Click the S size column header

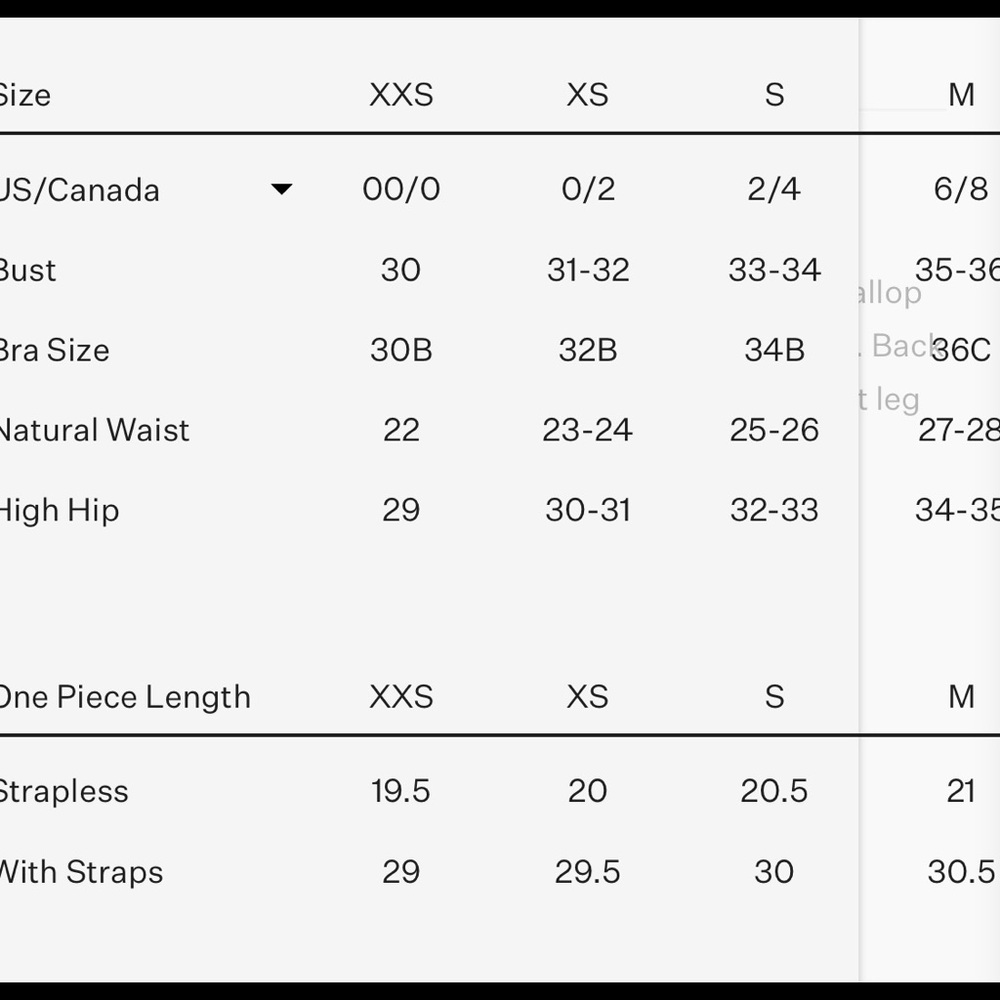(x=774, y=95)
